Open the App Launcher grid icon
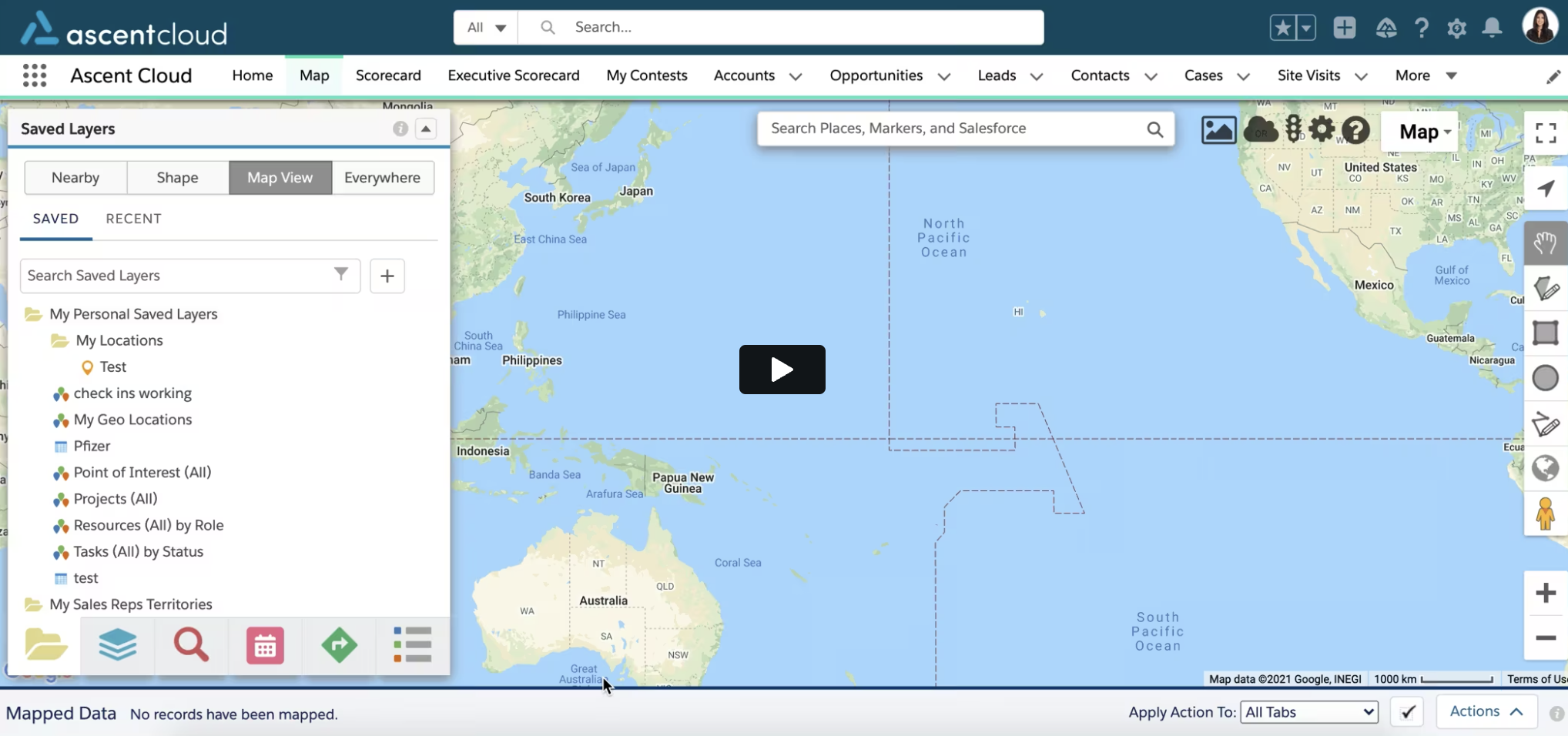 35,75
